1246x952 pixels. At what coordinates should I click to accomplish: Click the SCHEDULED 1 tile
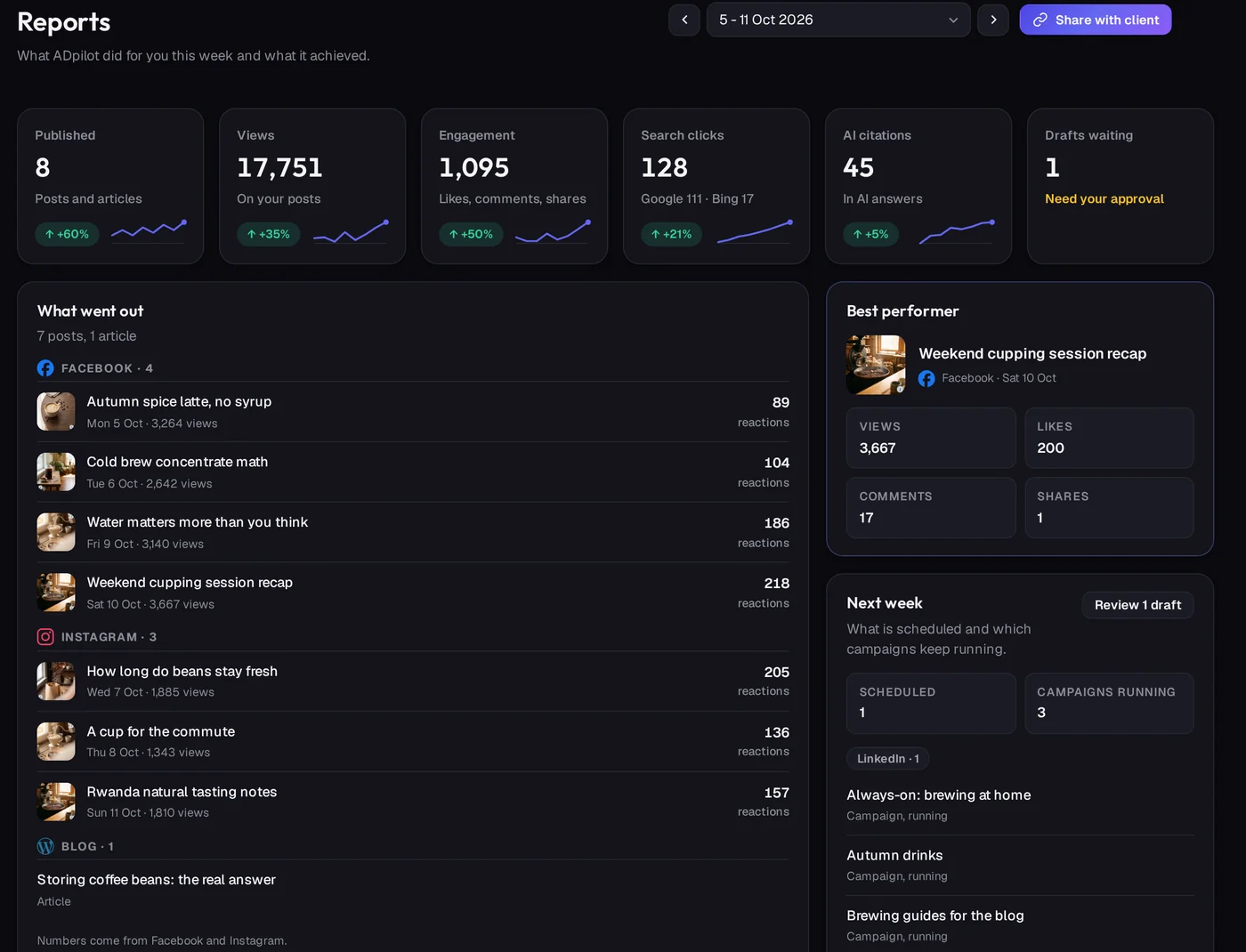(931, 703)
